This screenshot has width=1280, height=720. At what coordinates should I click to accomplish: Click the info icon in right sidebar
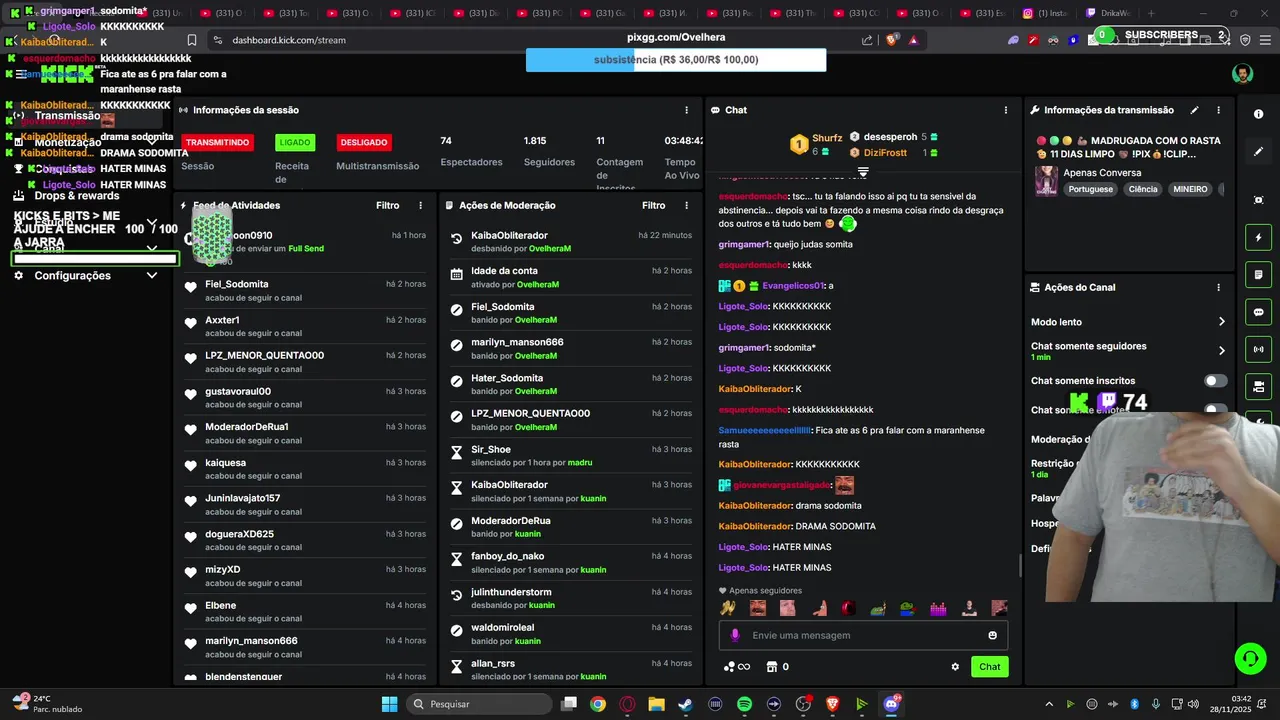[1258, 114]
